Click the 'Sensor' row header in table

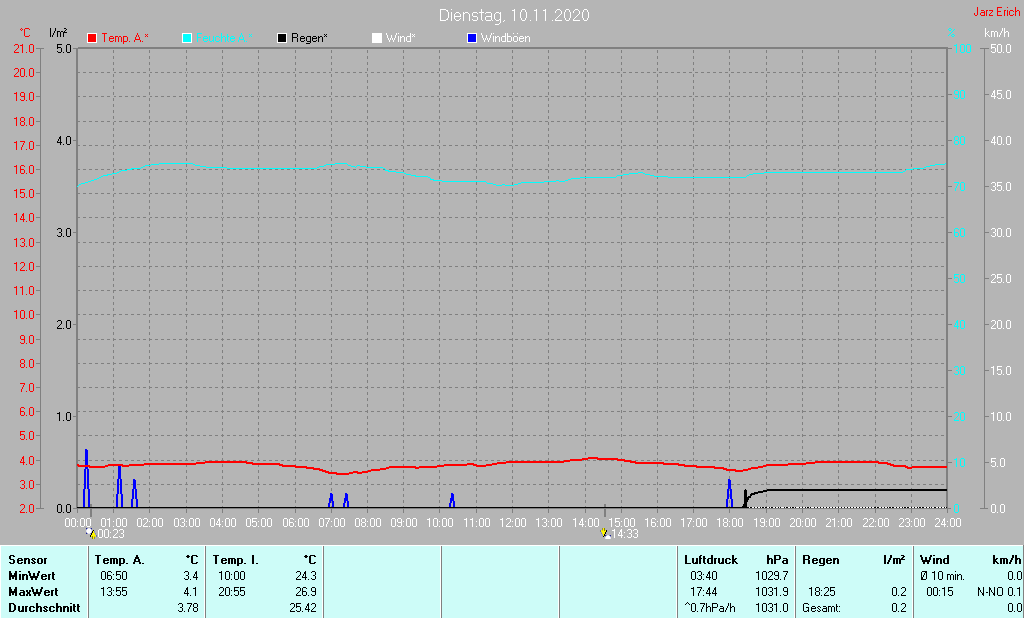coord(28,561)
